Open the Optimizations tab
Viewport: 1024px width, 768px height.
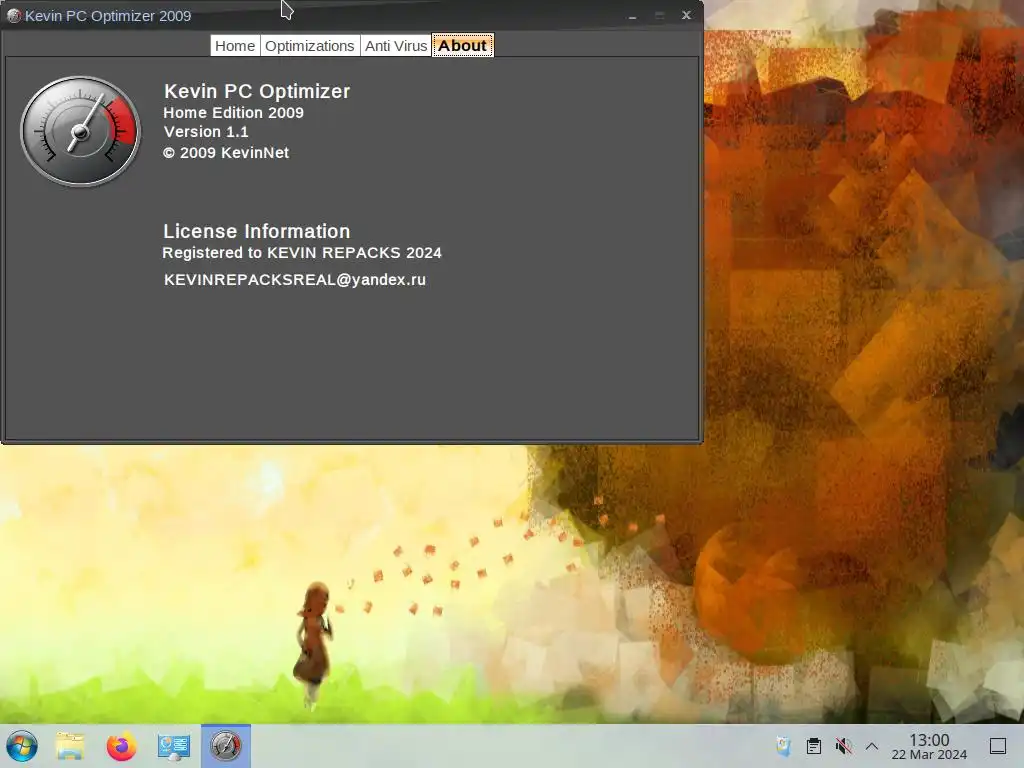[x=310, y=46]
